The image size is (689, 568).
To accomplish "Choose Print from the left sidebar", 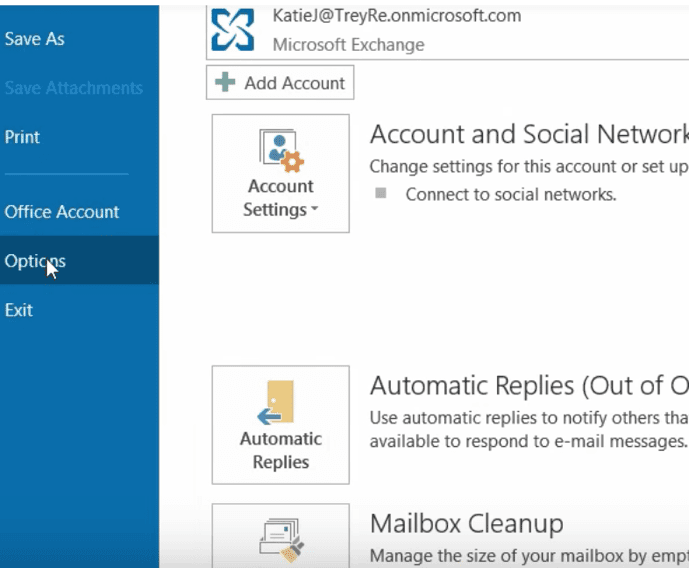I will 22,137.
